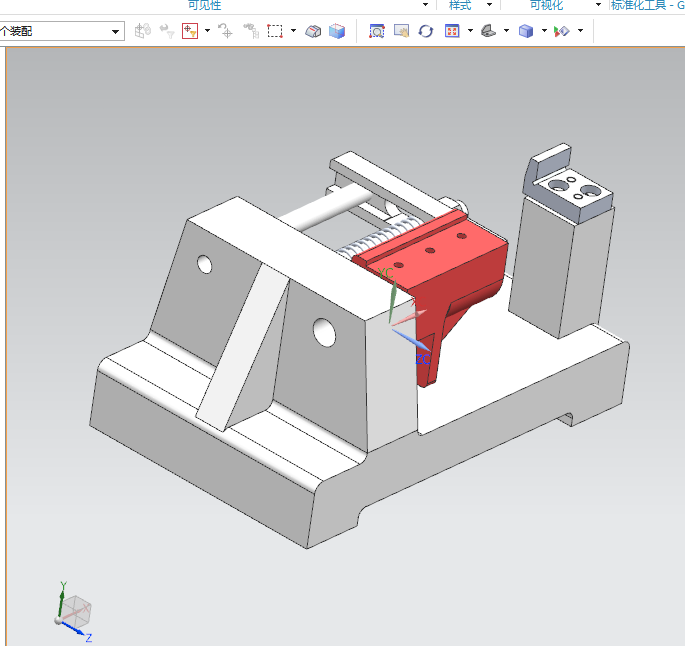This screenshot has height=646, width=685.
Task: Open dropdown beside the rendering style cube
Action: 544,32
